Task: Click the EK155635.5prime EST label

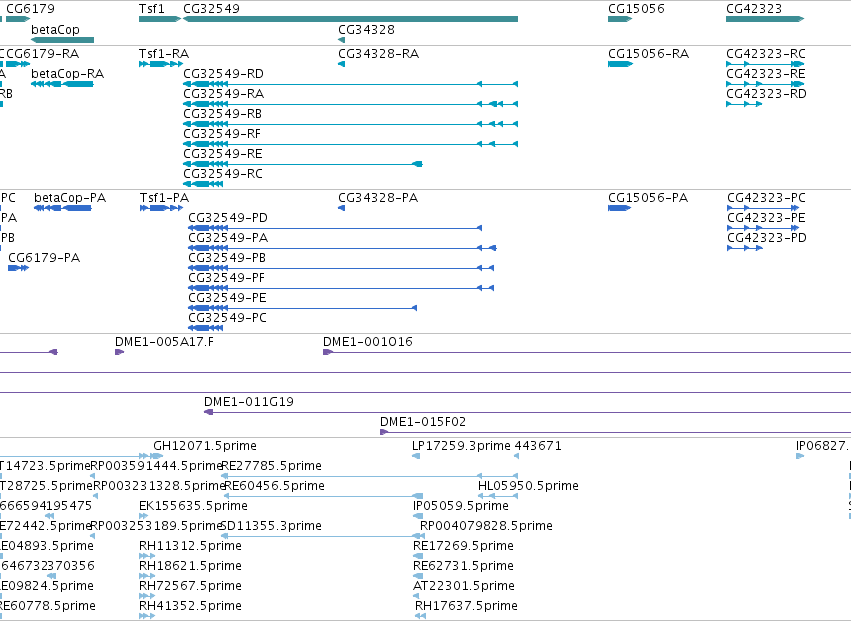Action: point(193,506)
